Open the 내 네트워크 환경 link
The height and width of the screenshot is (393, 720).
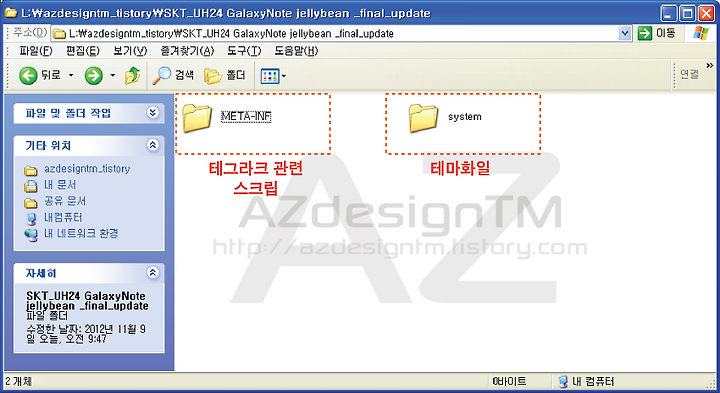pyautogui.click(x=81, y=233)
